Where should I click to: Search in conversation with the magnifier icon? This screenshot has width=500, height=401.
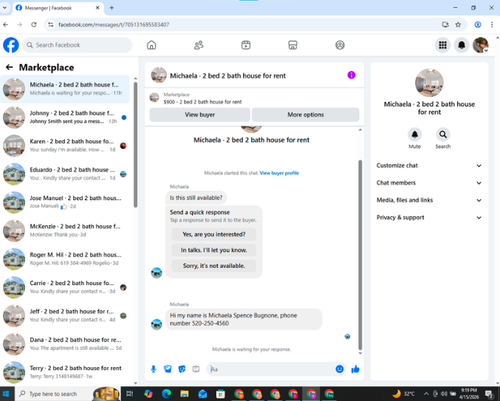443,134
